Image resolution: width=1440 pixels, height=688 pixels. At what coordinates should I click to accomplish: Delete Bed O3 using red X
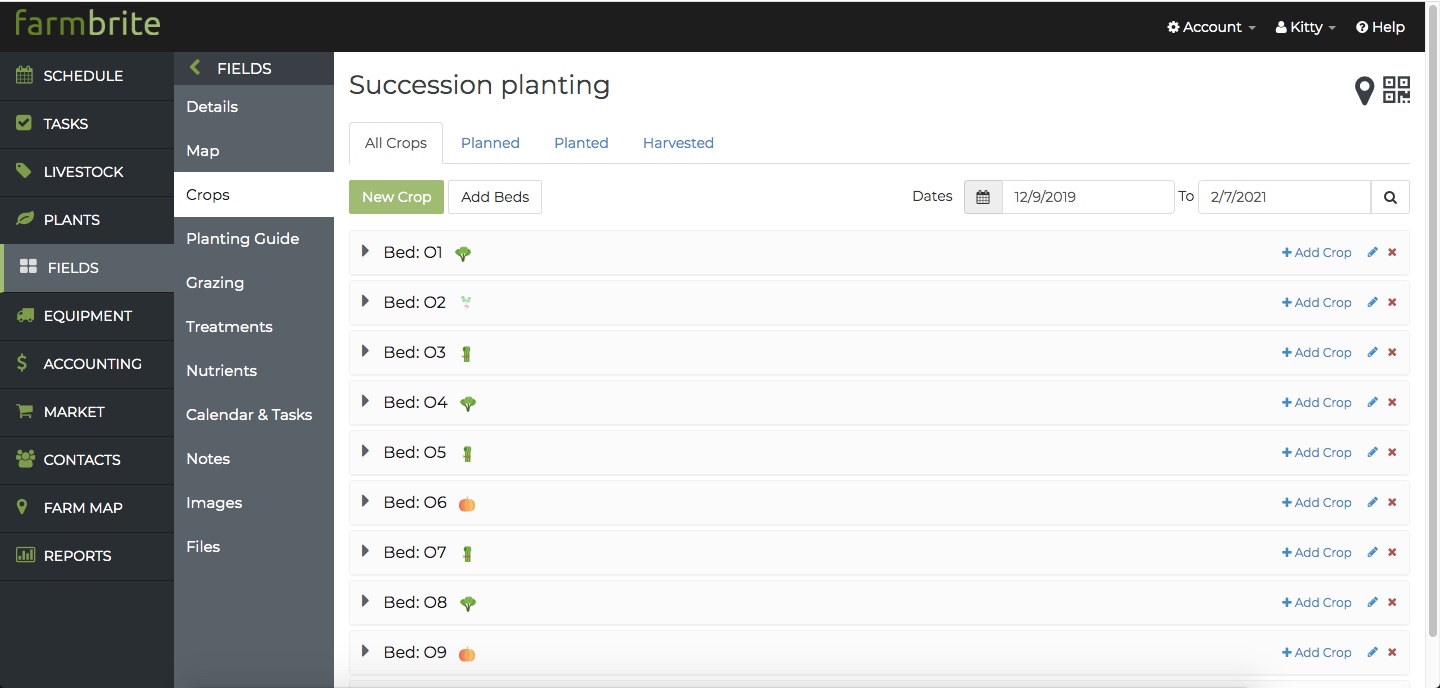1392,353
